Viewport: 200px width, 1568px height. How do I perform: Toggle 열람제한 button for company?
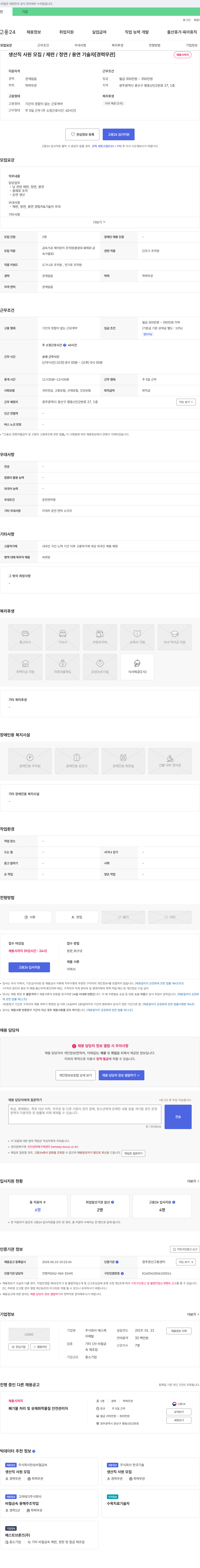[40, 1347]
